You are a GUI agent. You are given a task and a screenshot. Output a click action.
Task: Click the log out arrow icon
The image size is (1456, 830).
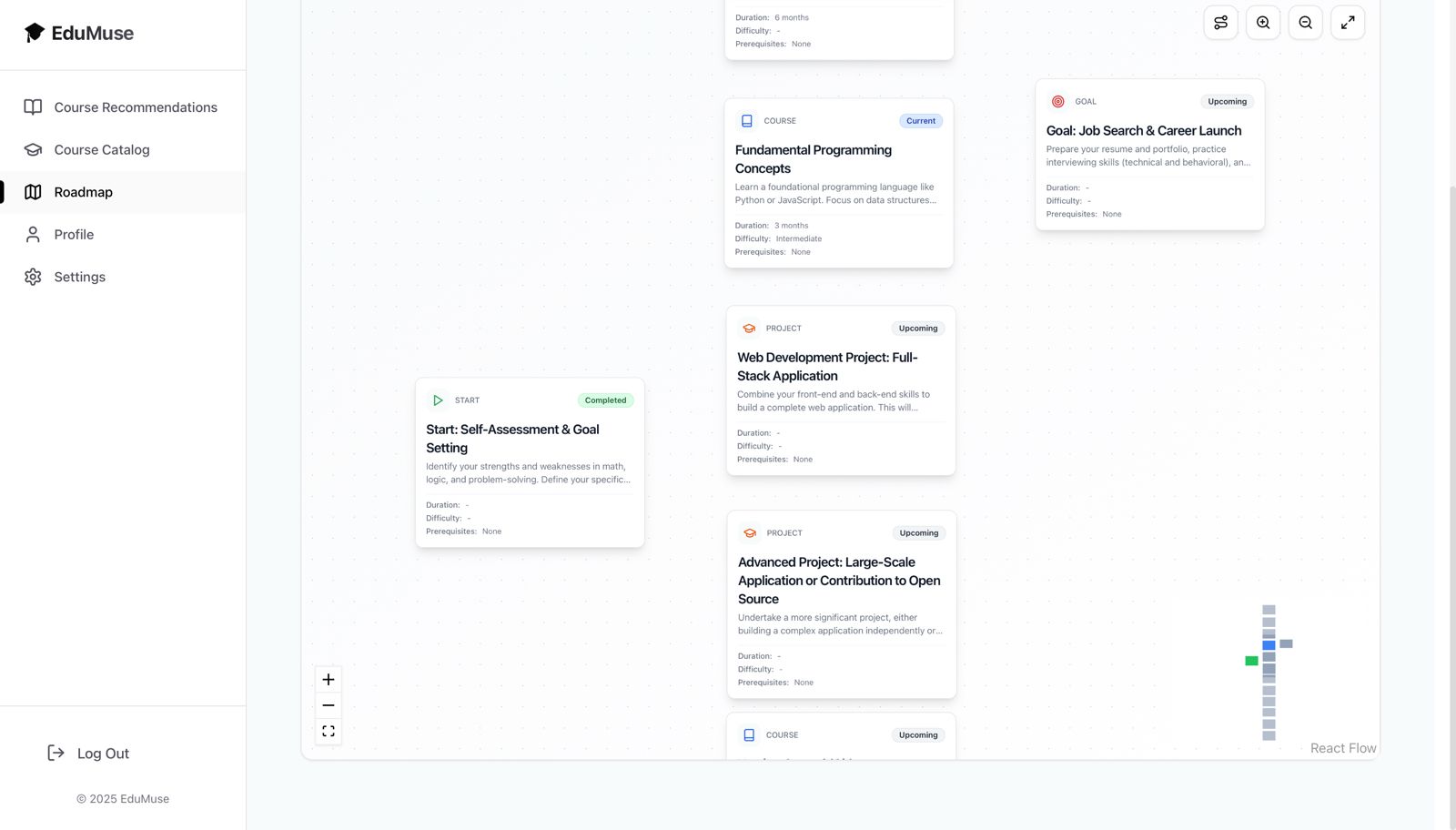pyautogui.click(x=56, y=753)
